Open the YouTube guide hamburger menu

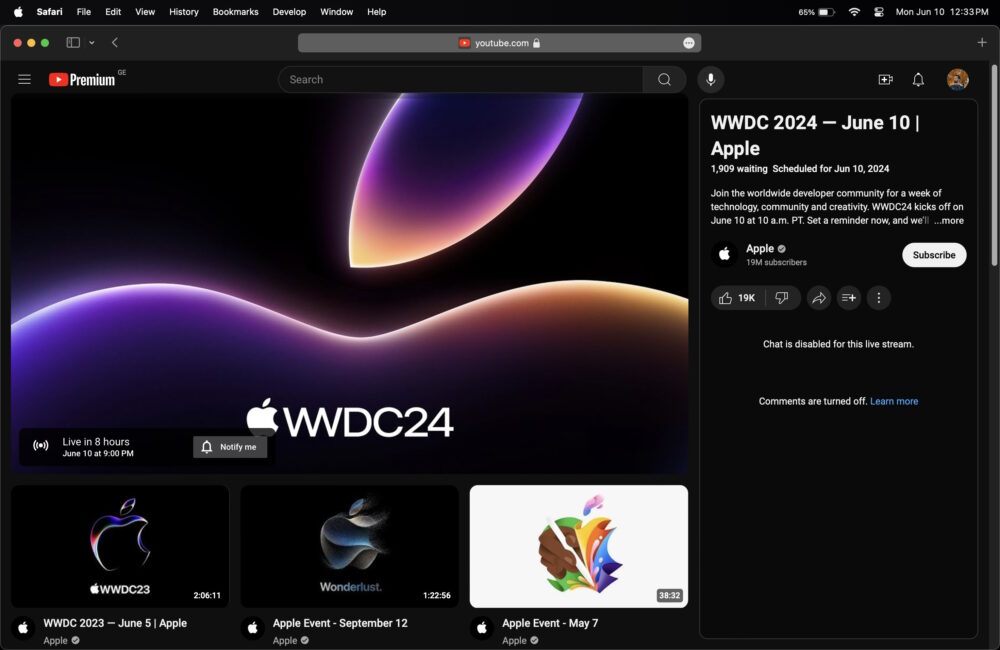pos(24,79)
